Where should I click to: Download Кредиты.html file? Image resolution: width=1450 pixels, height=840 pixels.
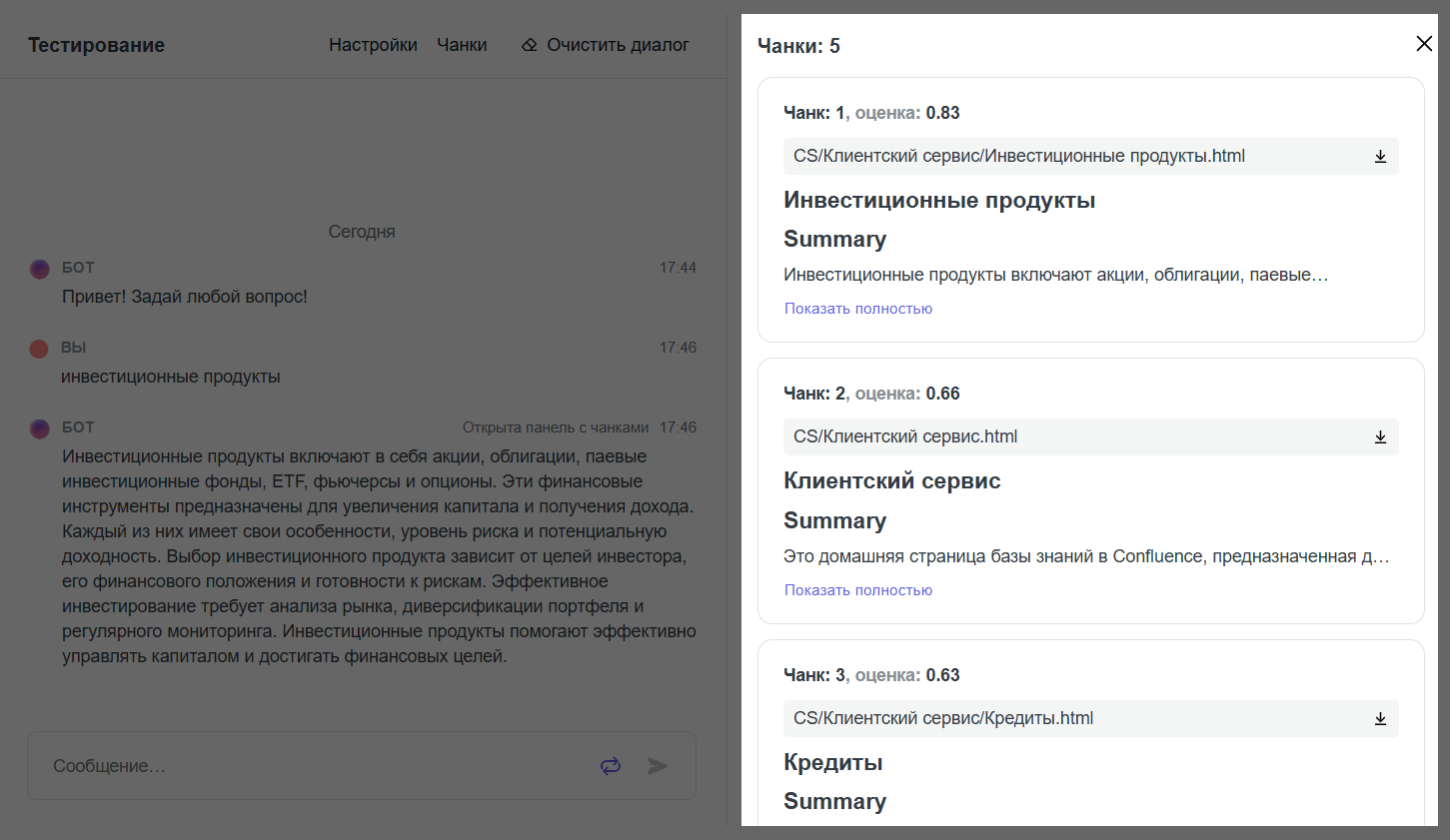1380,719
